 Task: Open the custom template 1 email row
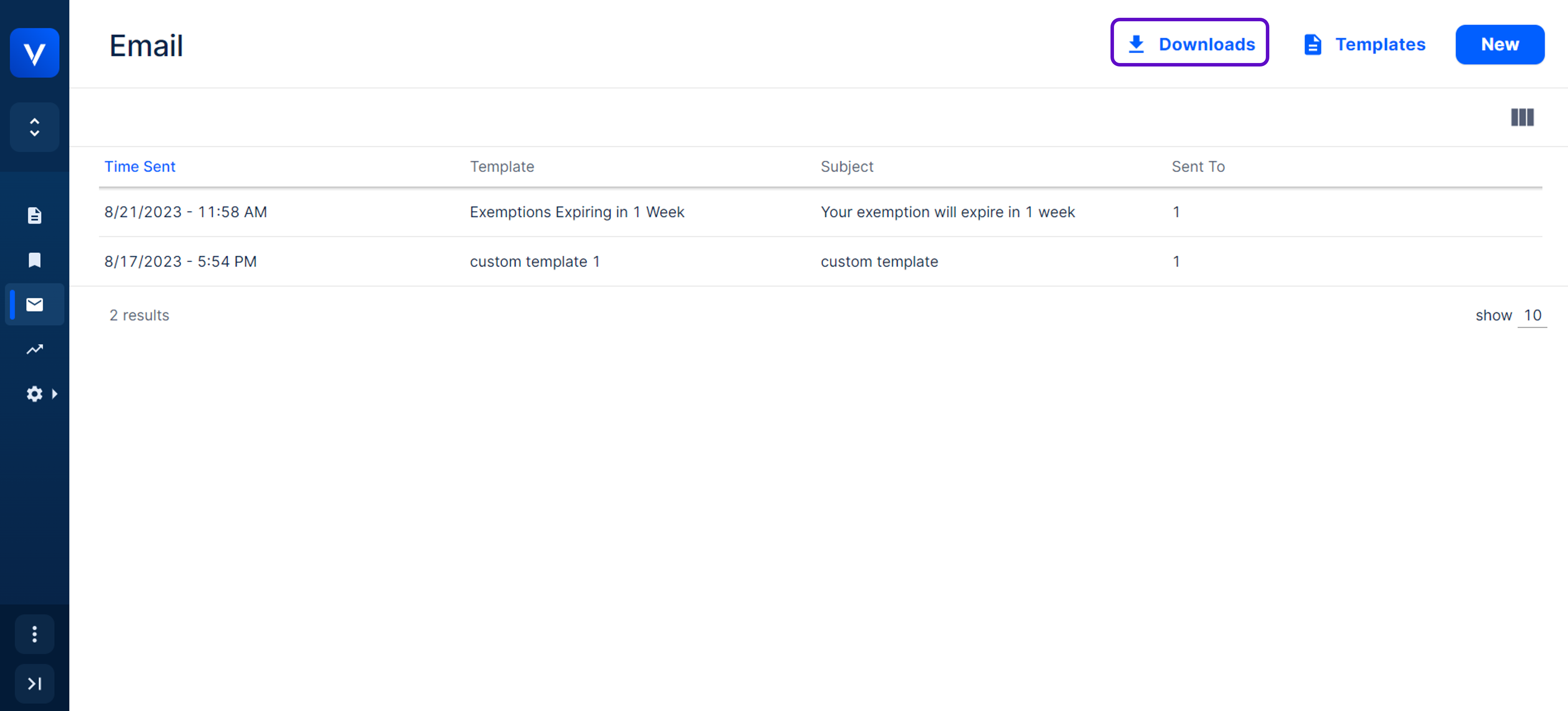pyautogui.click(x=534, y=262)
